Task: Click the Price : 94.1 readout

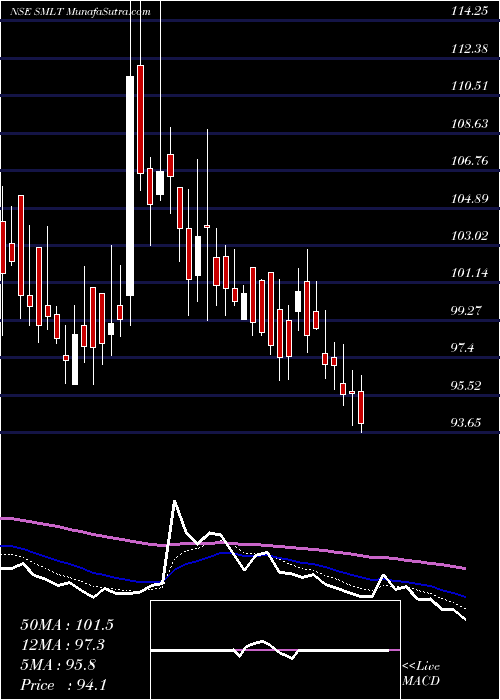Action: point(63,685)
